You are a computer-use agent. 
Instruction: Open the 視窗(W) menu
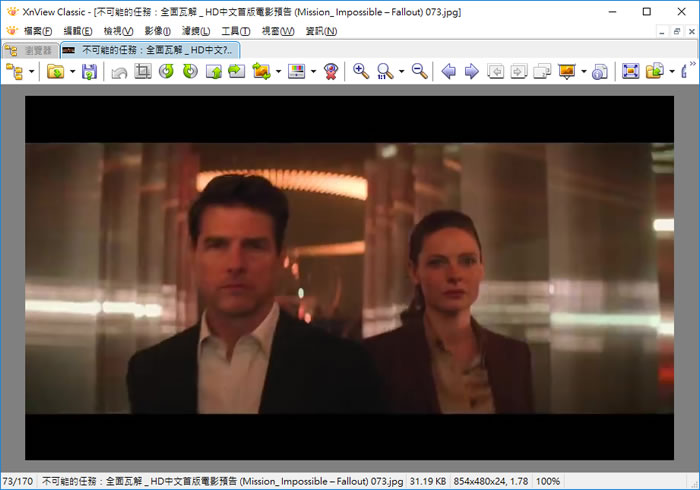[x=278, y=31]
